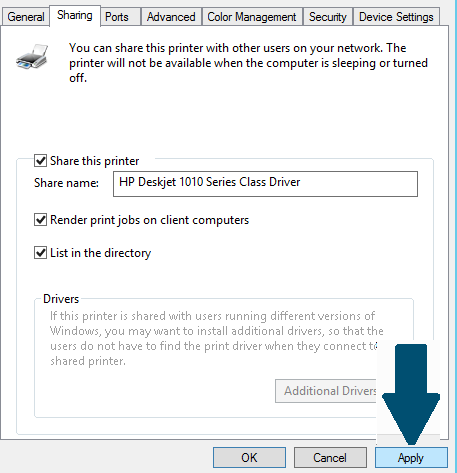
Task: Click the printer icon
Action: point(32,57)
